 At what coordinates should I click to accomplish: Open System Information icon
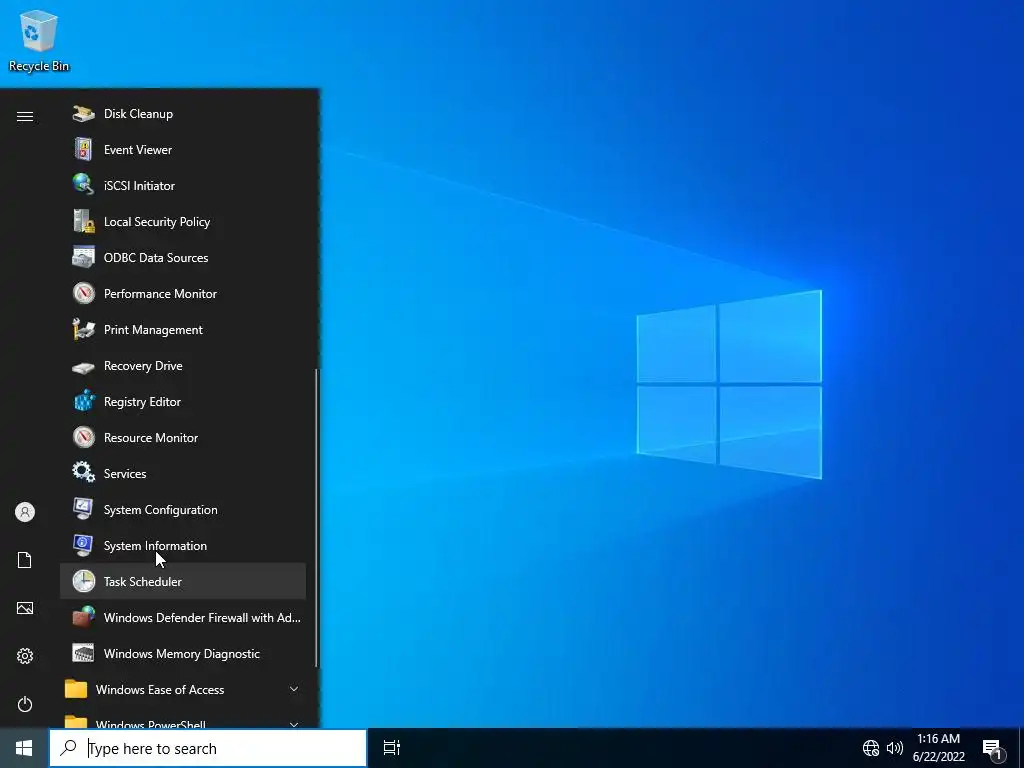point(84,545)
